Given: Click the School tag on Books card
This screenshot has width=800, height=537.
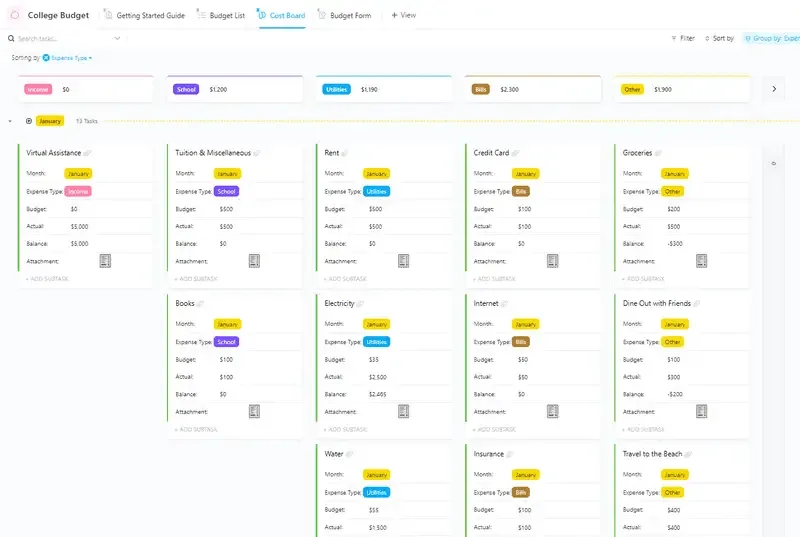Looking at the screenshot, I should point(226,342).
